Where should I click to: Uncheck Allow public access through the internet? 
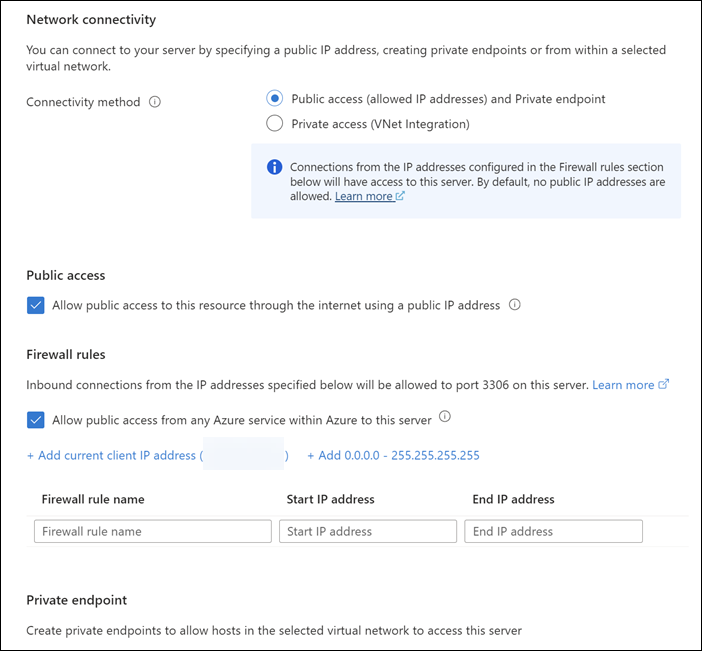36,306
